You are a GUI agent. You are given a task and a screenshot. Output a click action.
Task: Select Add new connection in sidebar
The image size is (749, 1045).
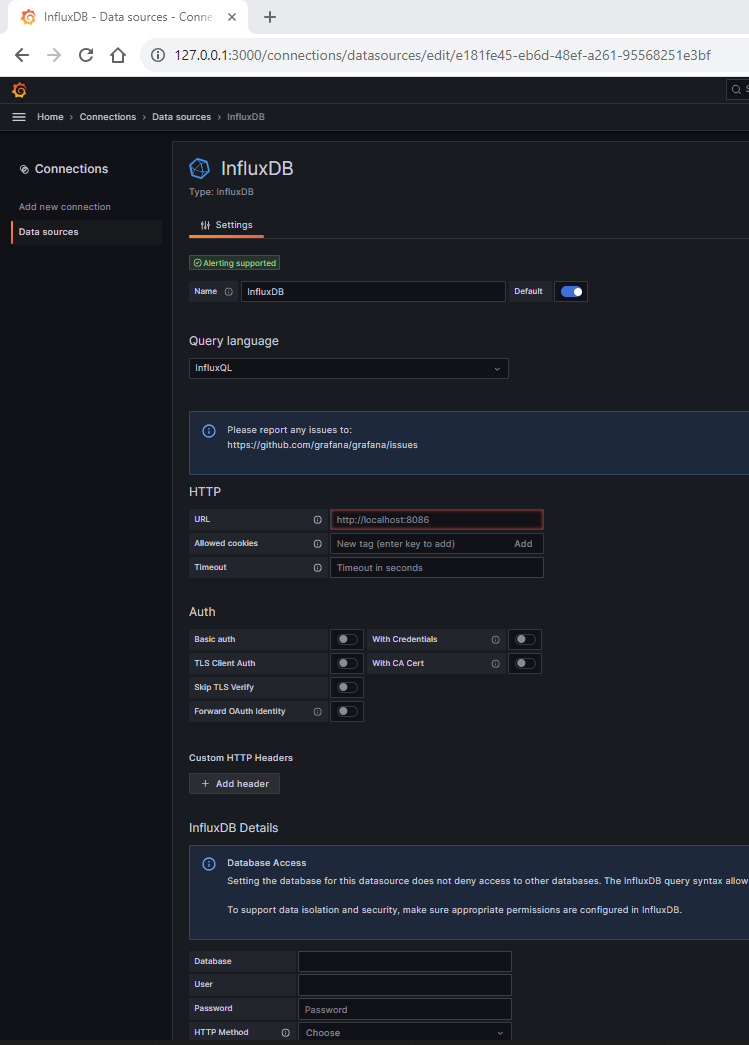[65, 207]
